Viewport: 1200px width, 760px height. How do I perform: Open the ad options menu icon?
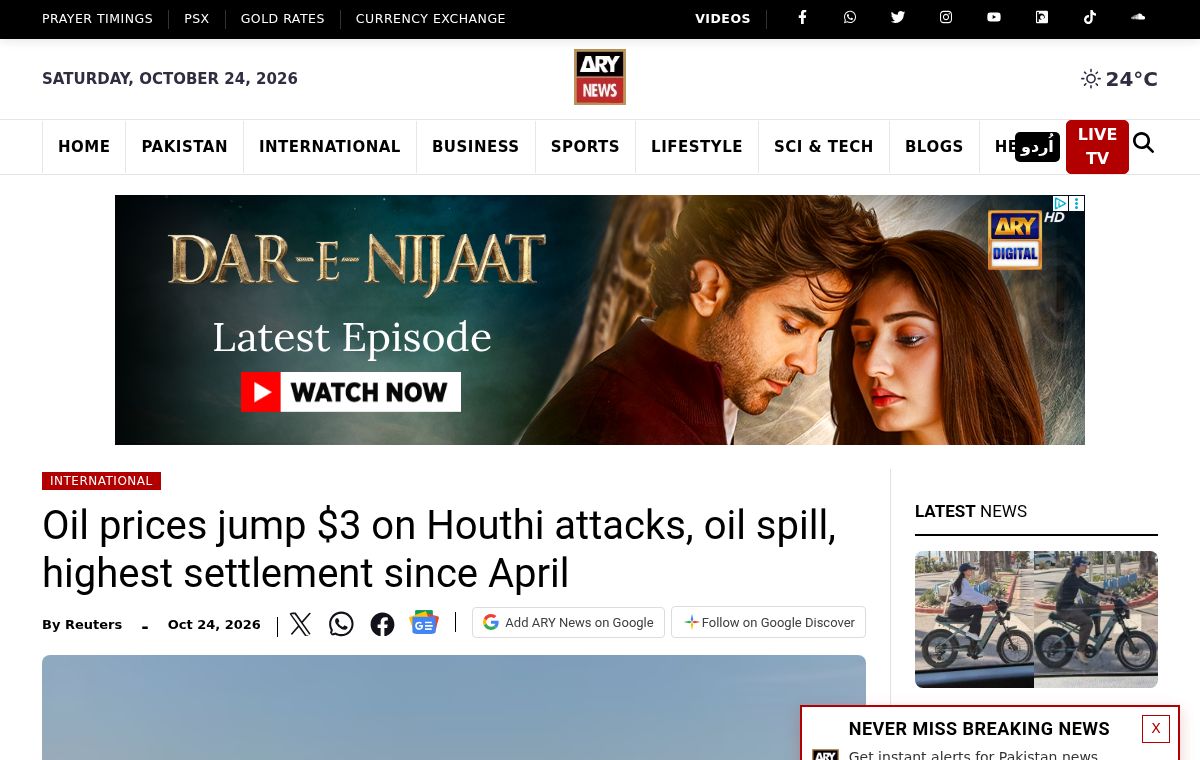coord(1077,203)
